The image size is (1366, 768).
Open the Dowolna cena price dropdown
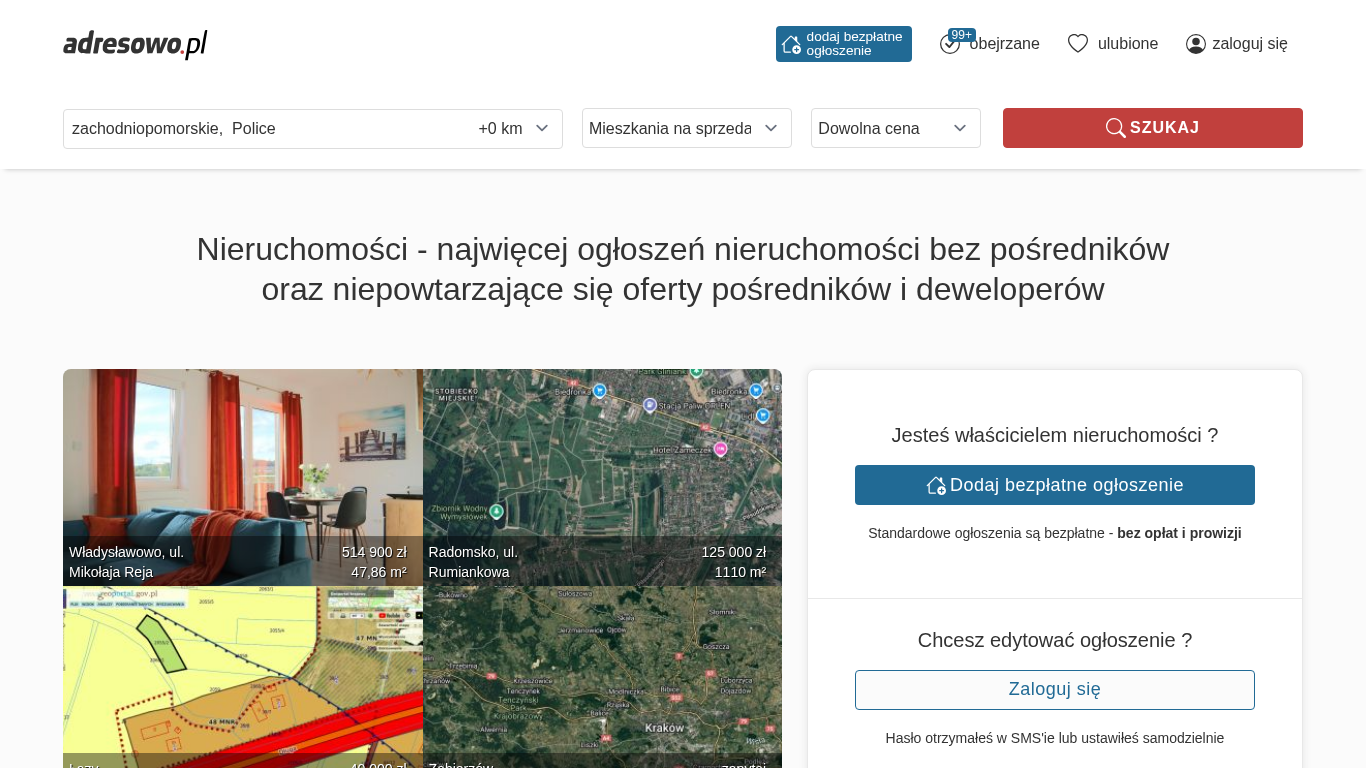click(x=894, y=128)
